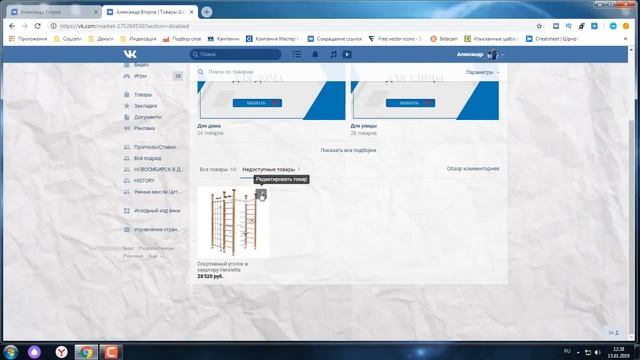
Task: Go forward in browser history
Action: pyautogui.click(x=24, y=26)
